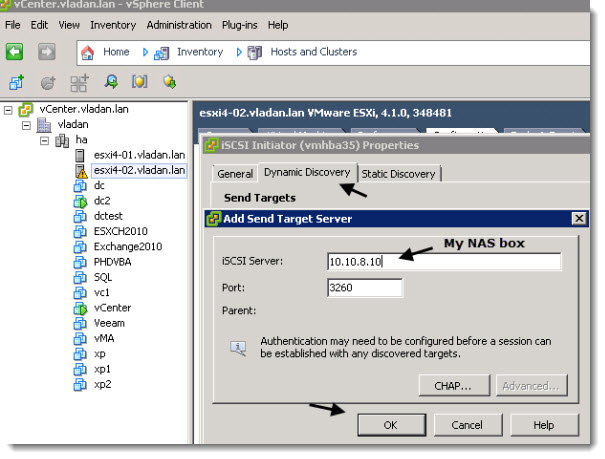Click the gray Forward navigation arrow
The image size is (605, 459).
pos(47,52)
